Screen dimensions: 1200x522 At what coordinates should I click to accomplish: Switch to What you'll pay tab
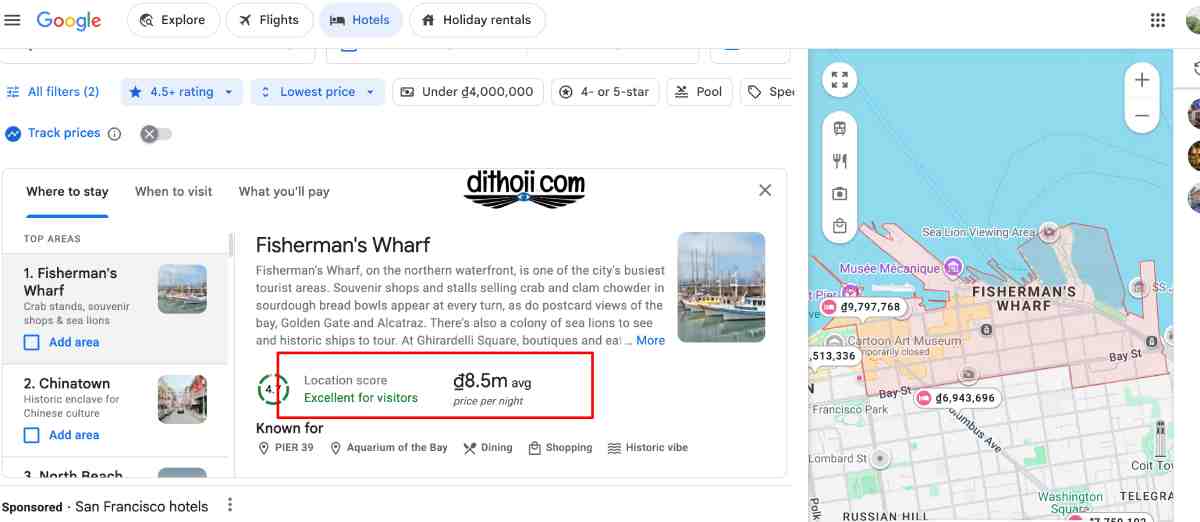(284, 192)
